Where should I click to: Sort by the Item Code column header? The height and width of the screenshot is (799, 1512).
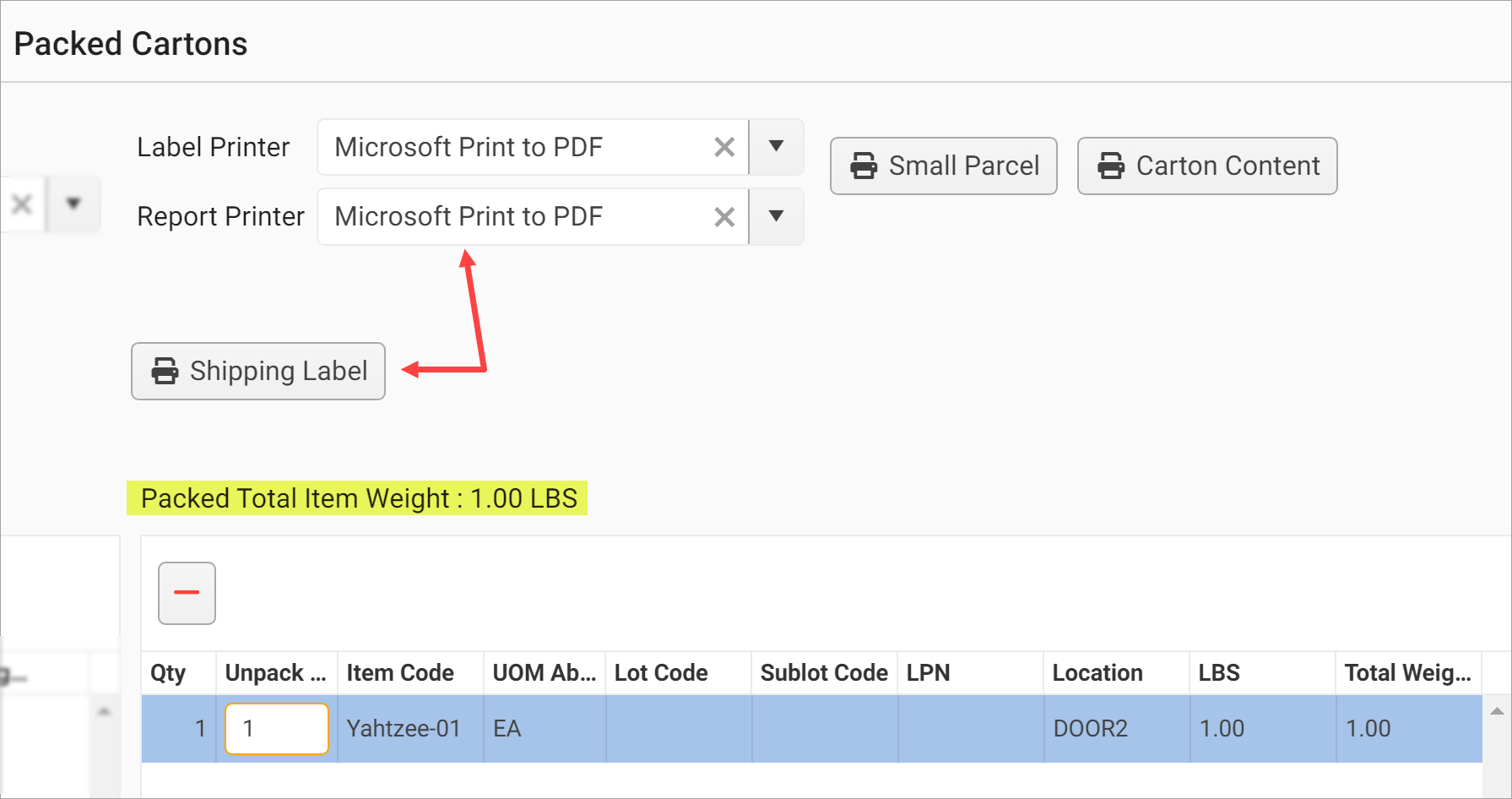[x=400, y=672]
